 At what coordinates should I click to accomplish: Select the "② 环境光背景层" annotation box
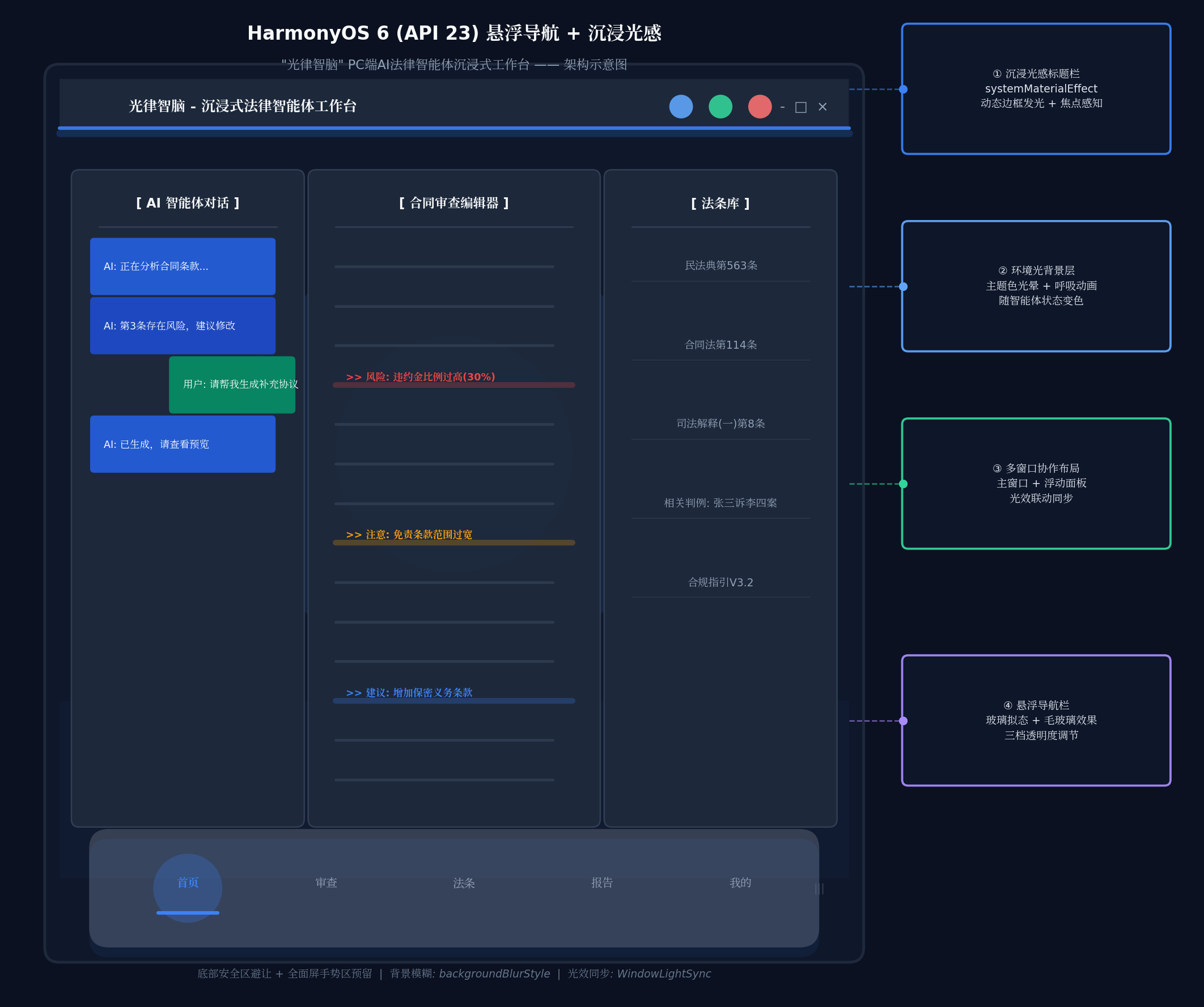pos(1036,286)
